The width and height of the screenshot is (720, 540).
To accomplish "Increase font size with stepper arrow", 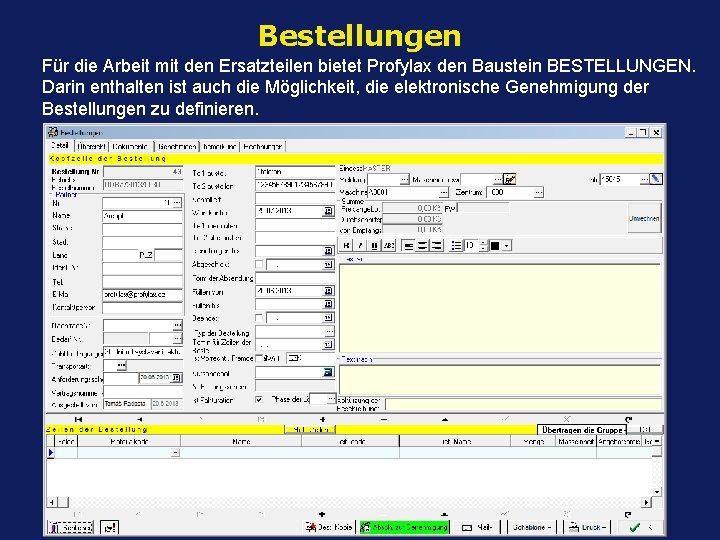I will point(483,242).
